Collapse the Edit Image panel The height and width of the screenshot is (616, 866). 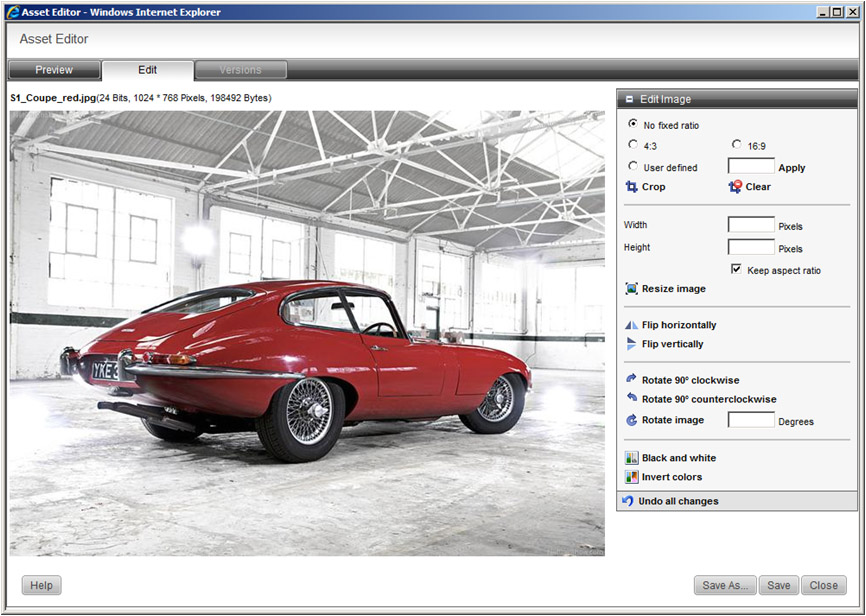click(x=629, y=99)
